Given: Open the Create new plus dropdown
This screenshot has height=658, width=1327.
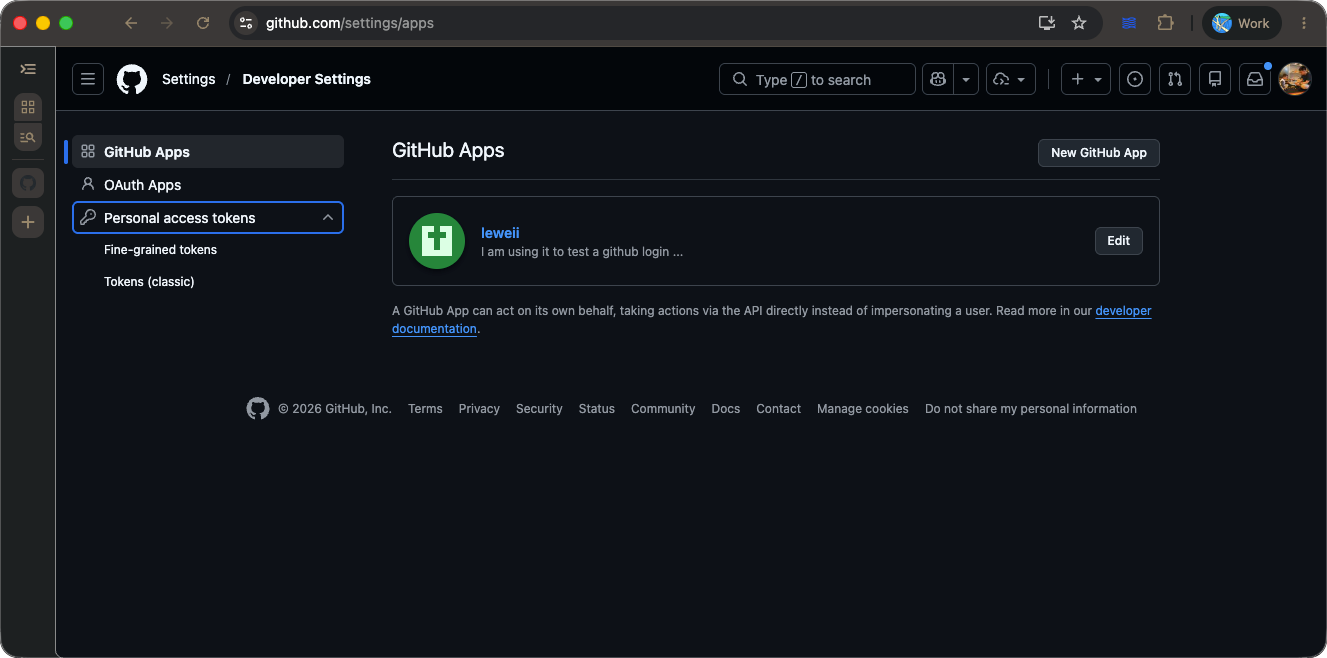Looking at the screenshot, I should [1086, 79].
